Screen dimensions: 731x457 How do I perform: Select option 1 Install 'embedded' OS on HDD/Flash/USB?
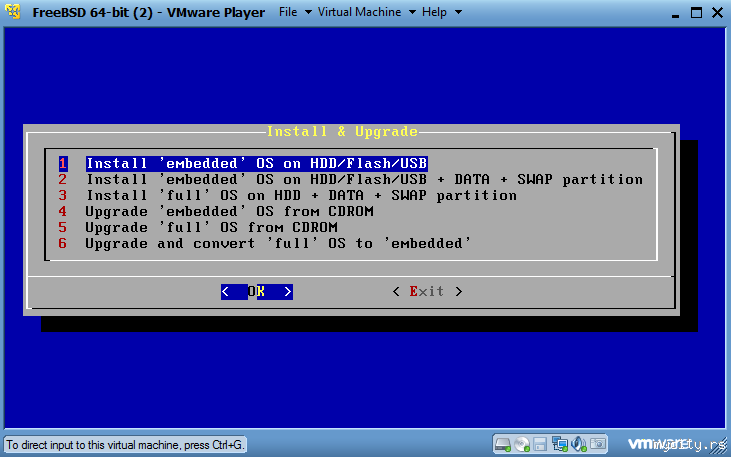243,163
